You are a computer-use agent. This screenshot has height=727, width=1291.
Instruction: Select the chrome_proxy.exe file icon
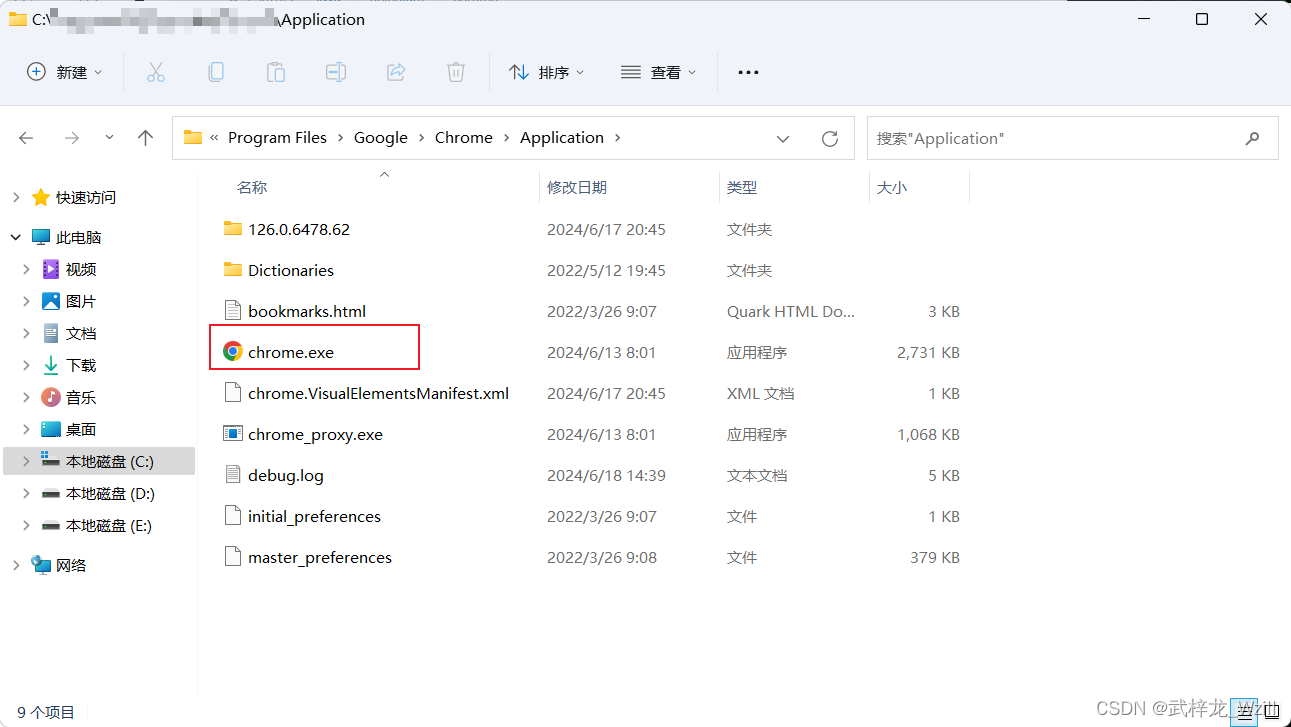pyautogui.click(x=233, y=434)
